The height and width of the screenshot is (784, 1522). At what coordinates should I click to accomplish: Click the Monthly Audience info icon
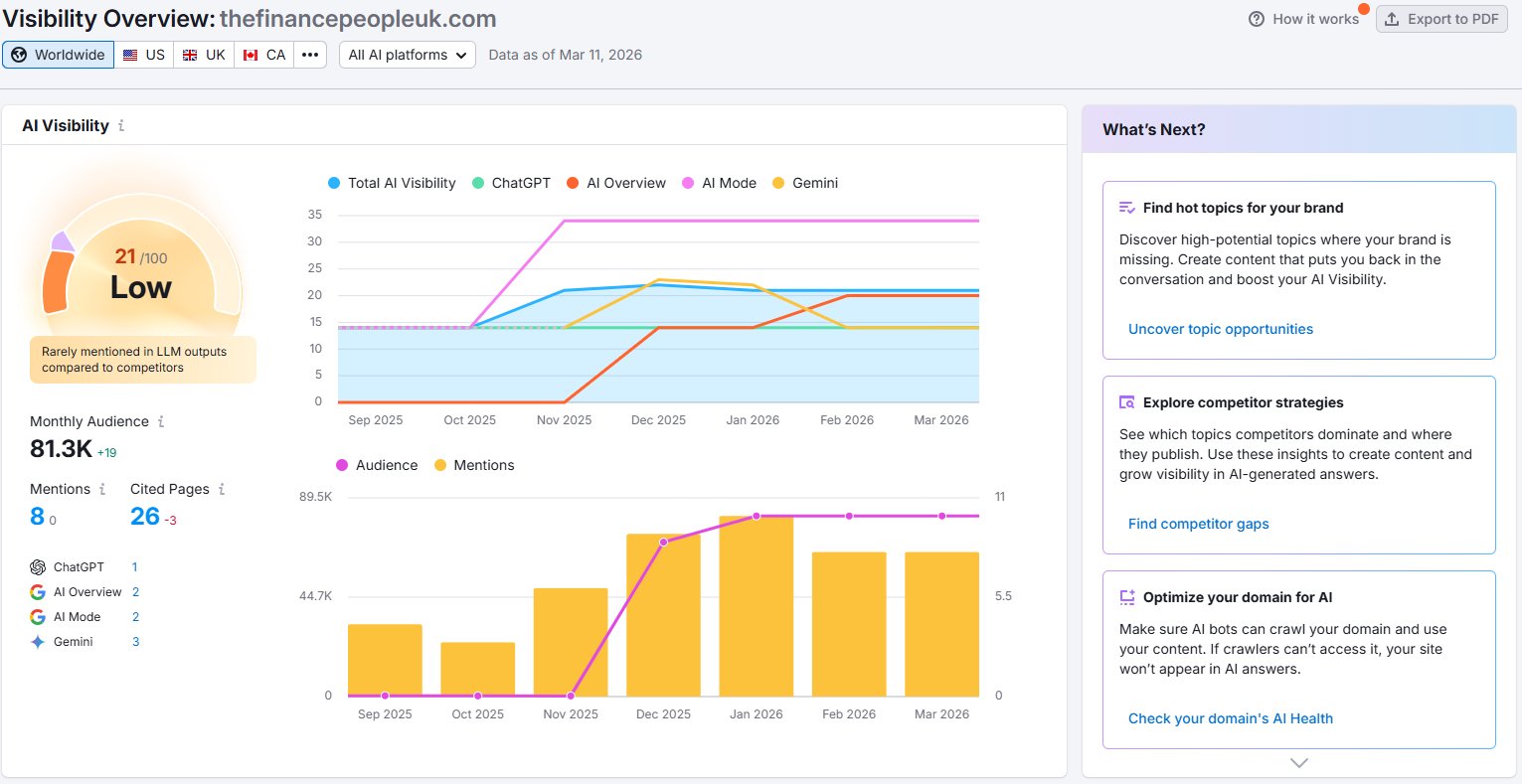161,421
